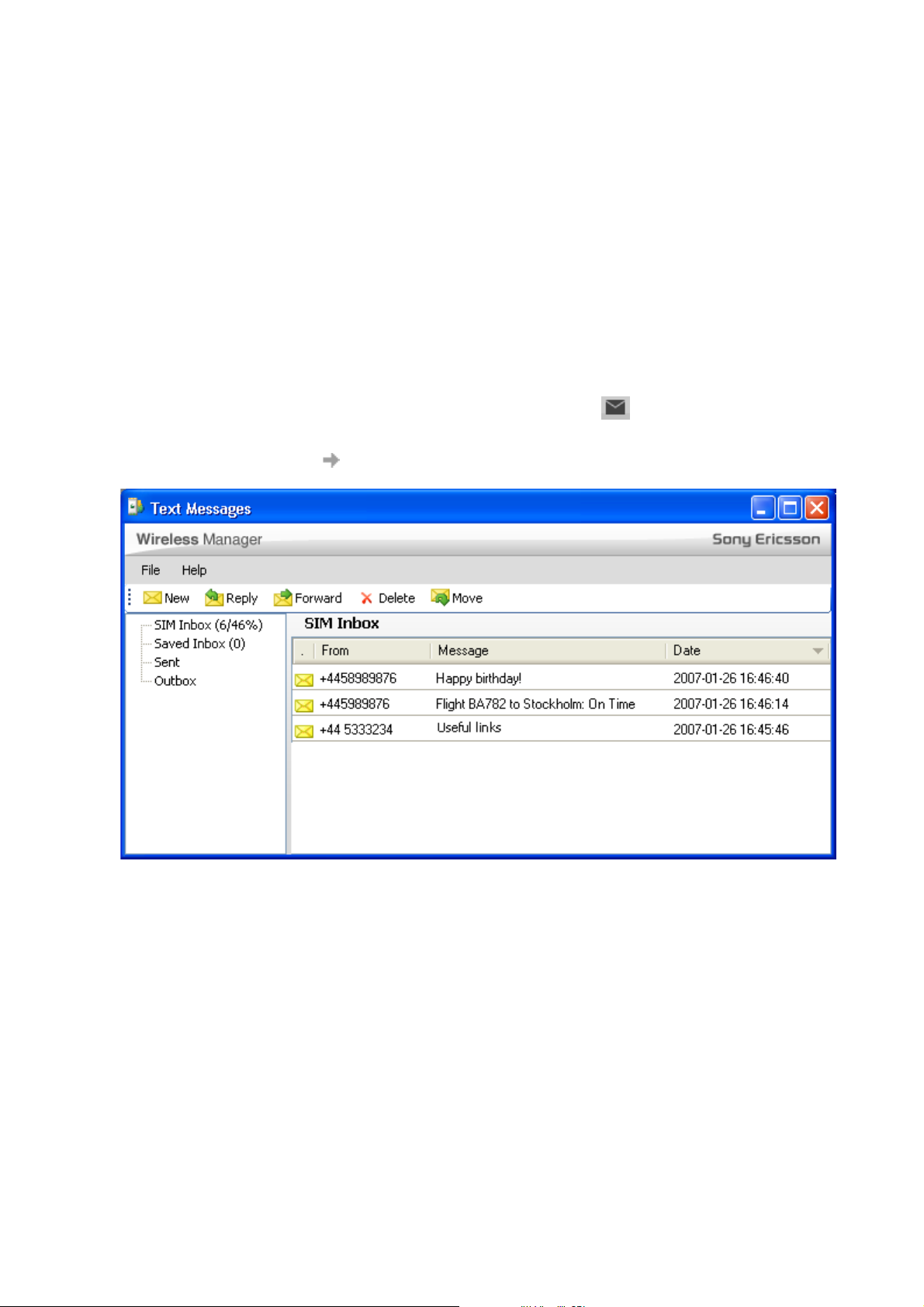Select sender +4458989876

point(358,679)
